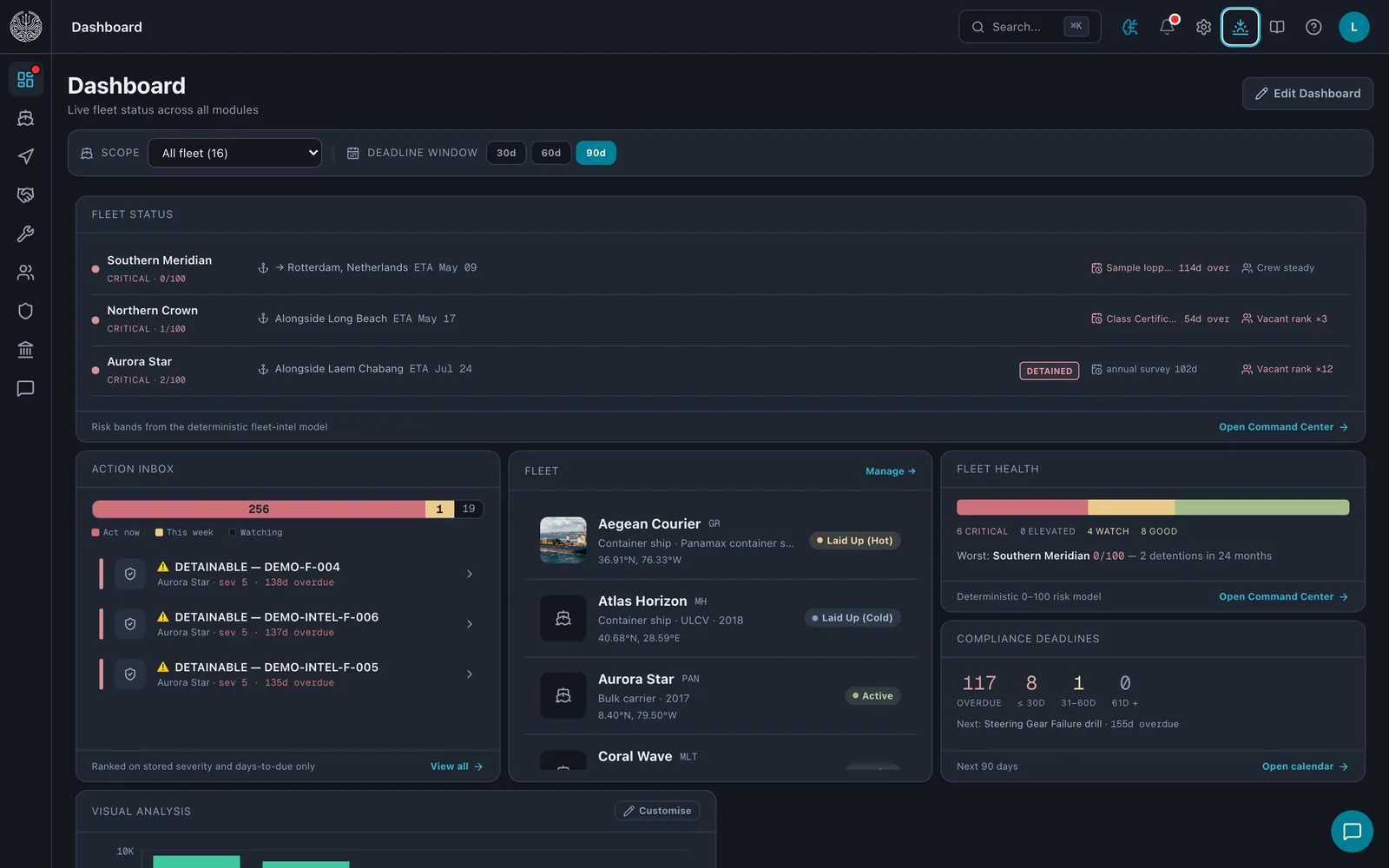This screenshot has height=868, width=1389.
Task: Open the vessels ship icon in sidebar
Action: pos(25,118)
